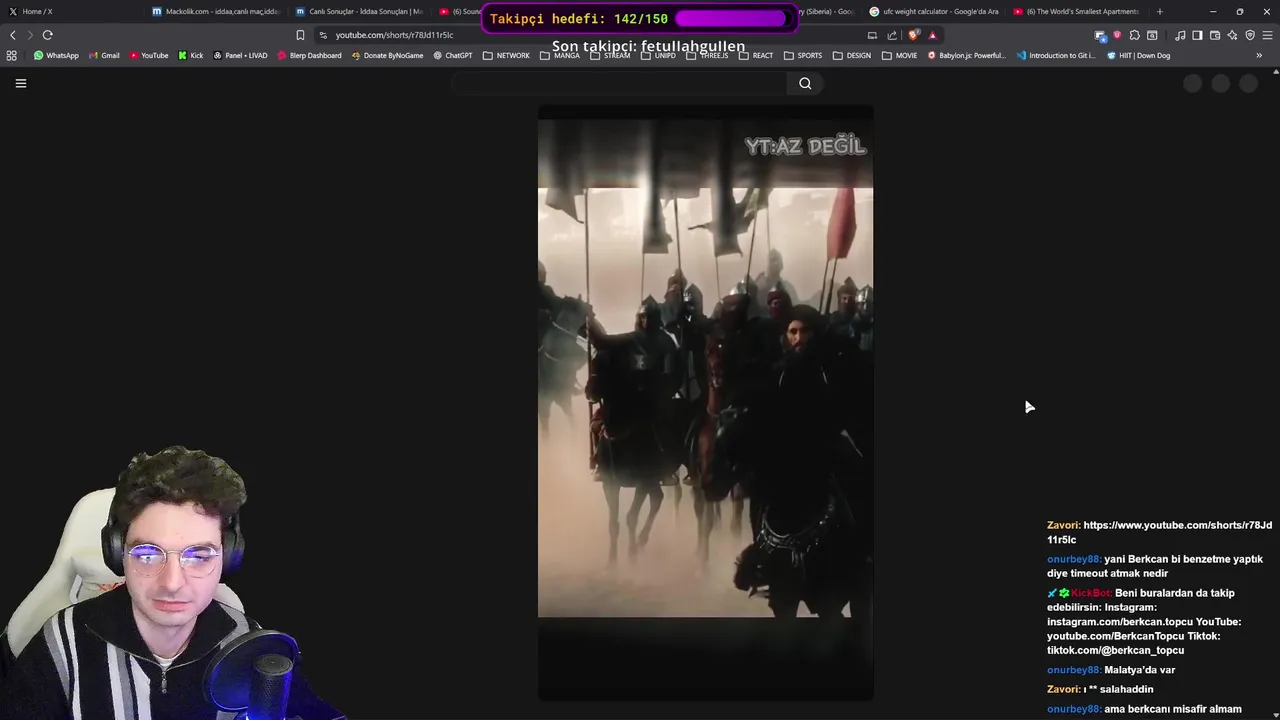Screen dimensions: 1280x720
Task: Click the share icon in address bar
Action: [892, 35]
